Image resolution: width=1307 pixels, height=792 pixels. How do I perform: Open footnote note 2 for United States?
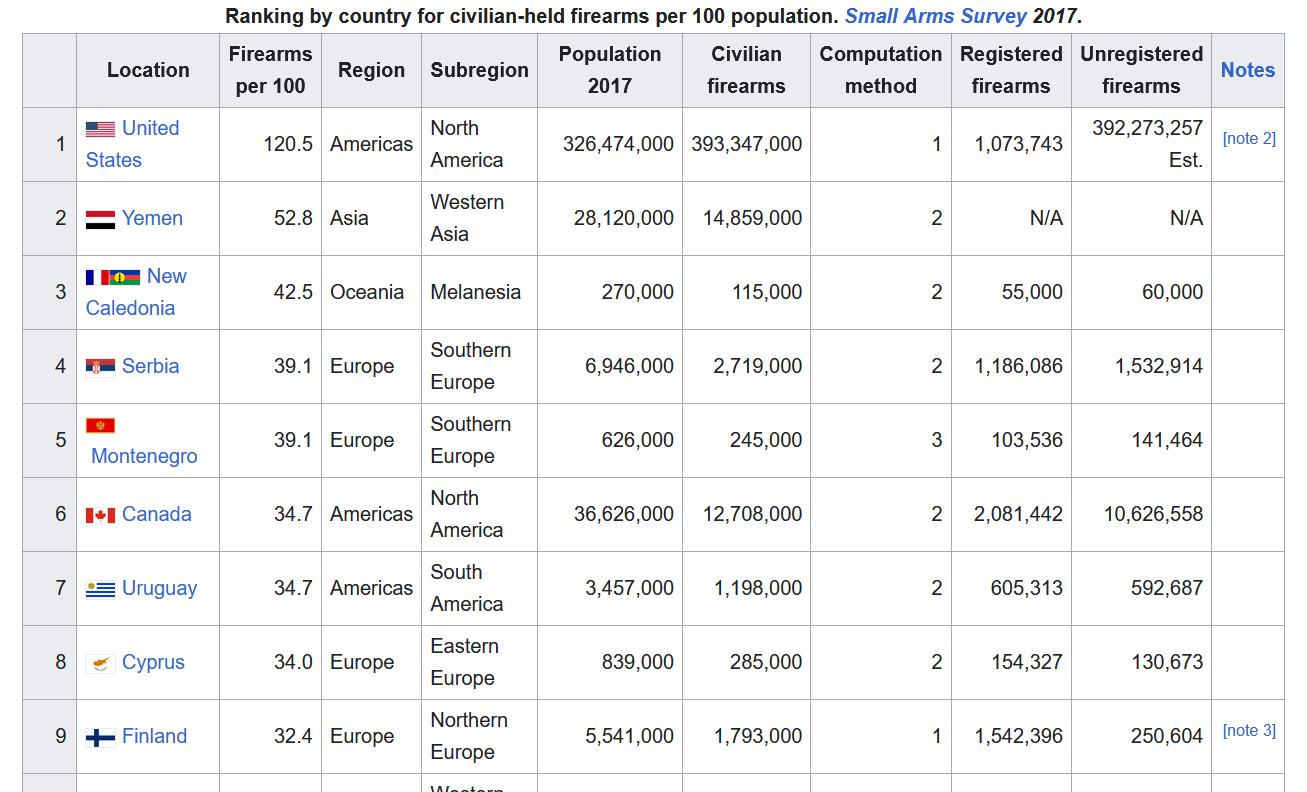[x=1249, y=138]
